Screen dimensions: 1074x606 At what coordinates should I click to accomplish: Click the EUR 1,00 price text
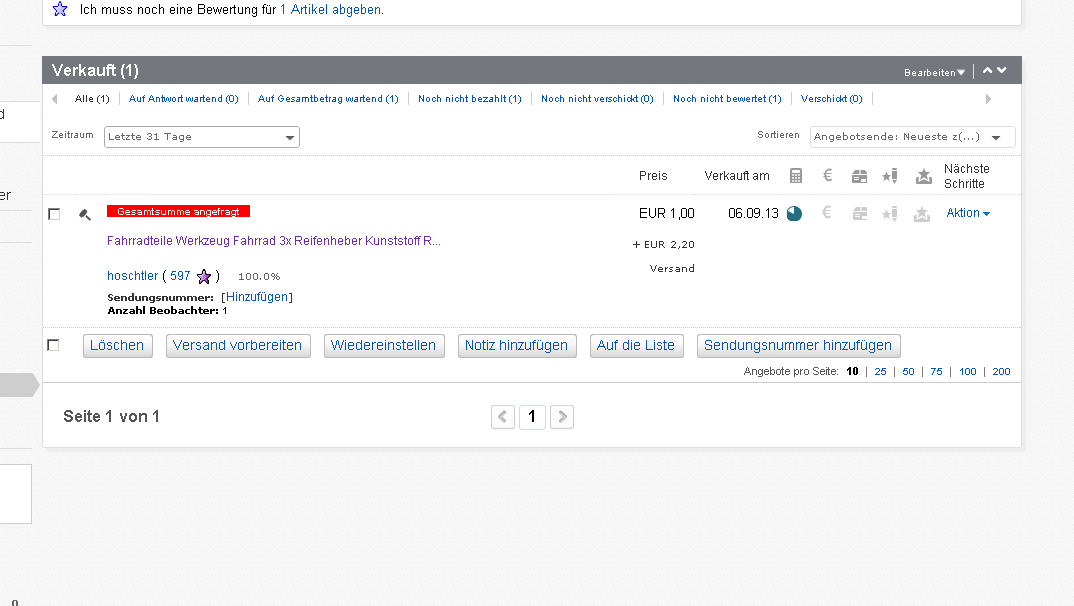[x=666, y=214]
